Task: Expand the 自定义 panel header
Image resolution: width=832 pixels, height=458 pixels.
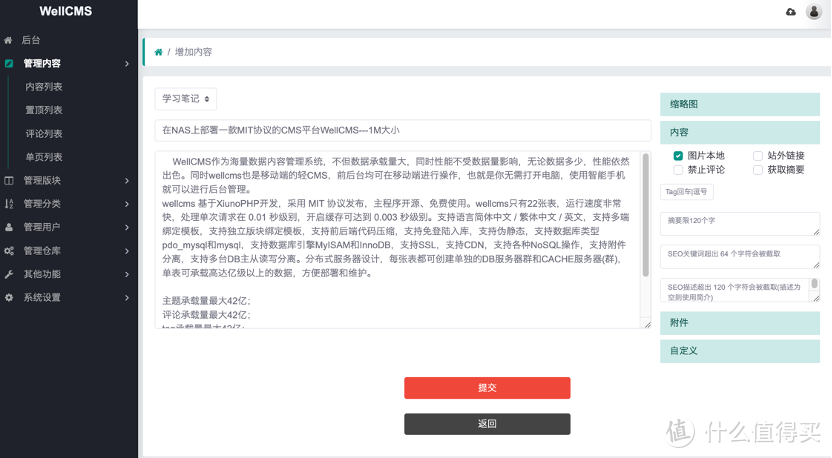Action: [x=740, y=351]
